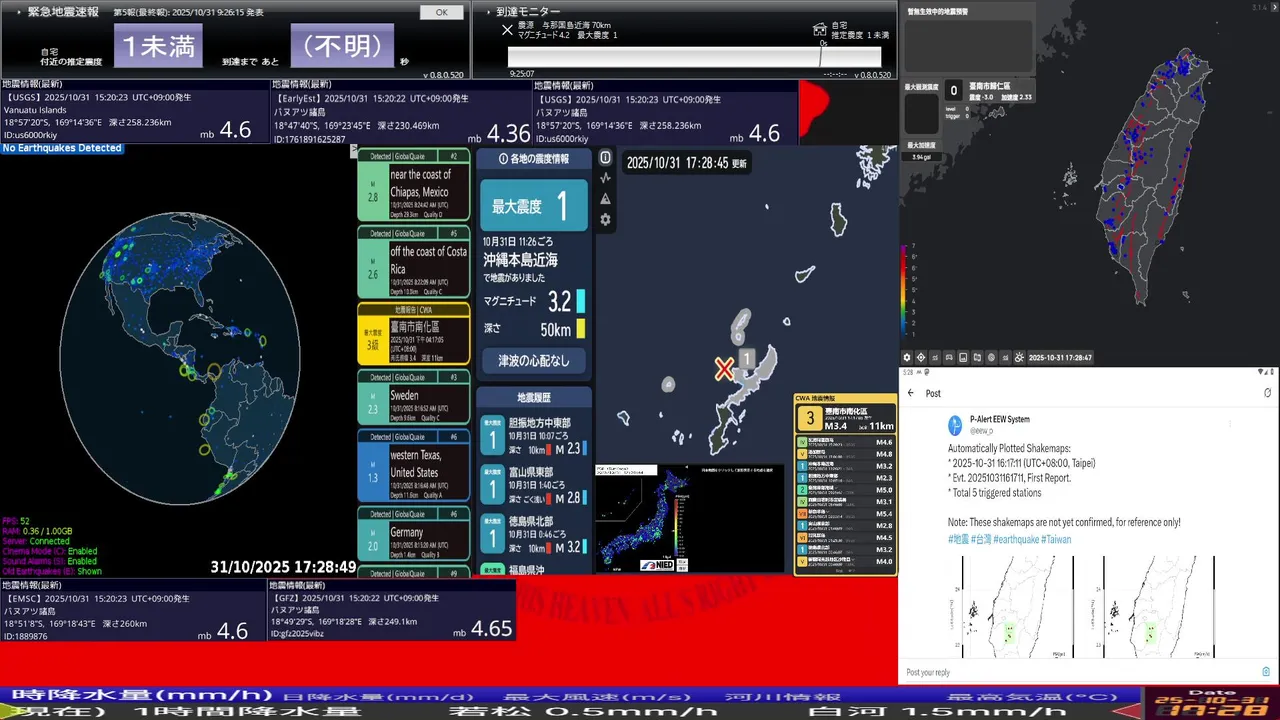Click the 1未満 estimated intensity box
The width and height of the screenshot is (1280, 720).
pos(158,45)
